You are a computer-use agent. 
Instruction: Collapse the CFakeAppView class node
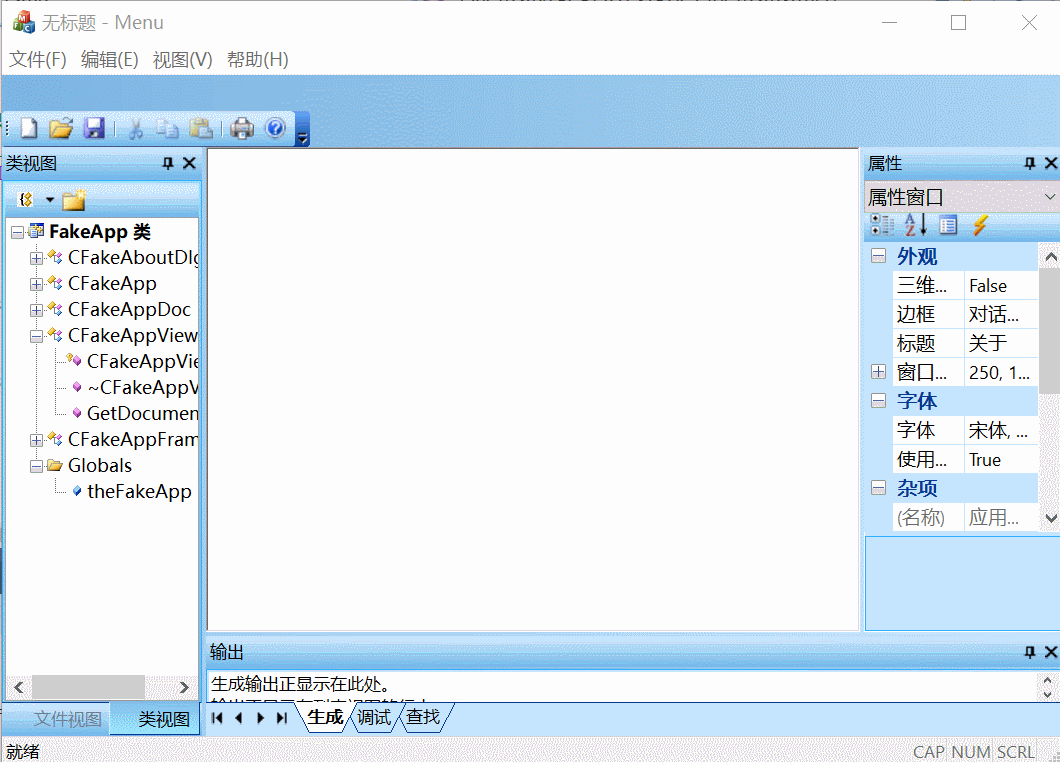click(x=37, y=336)
